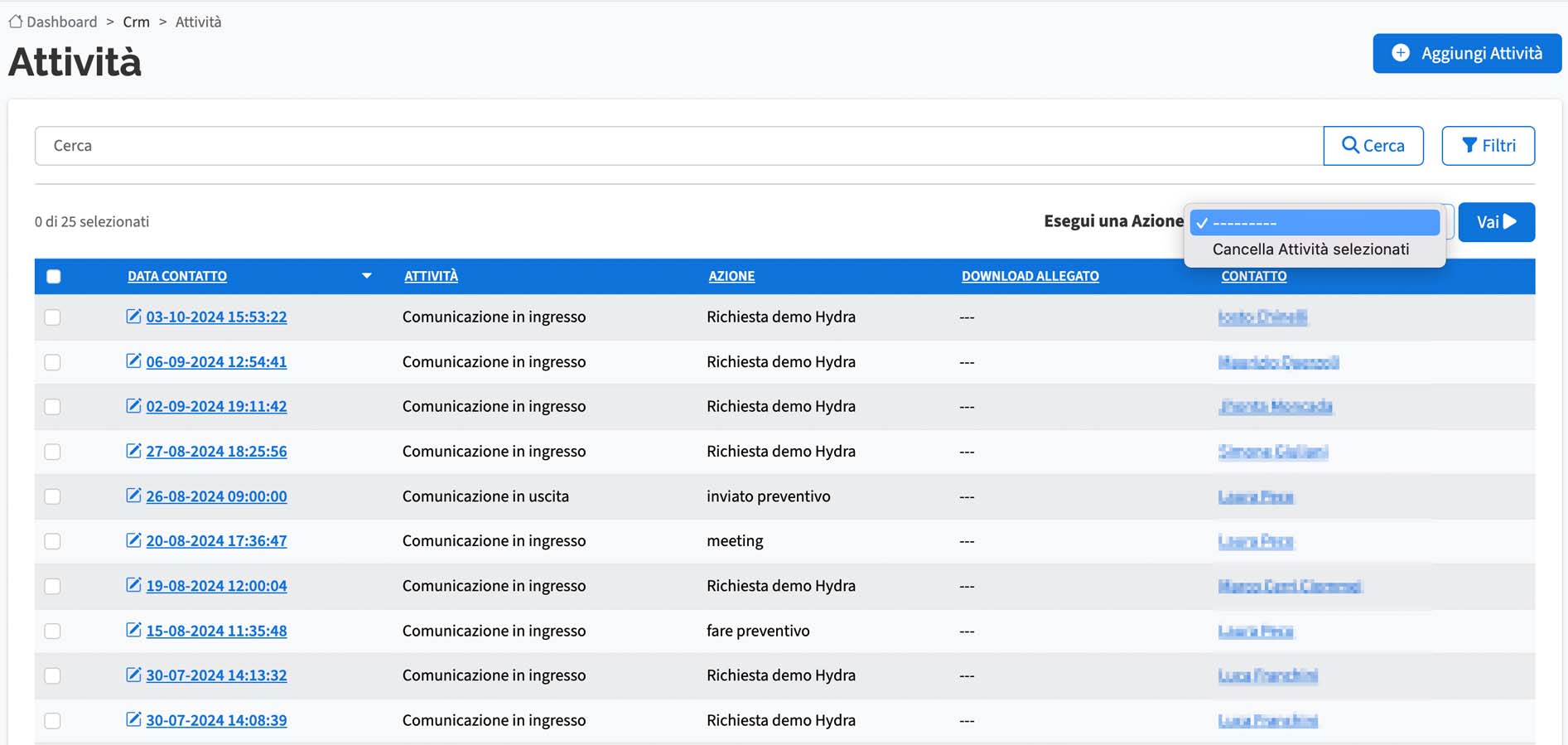Sort by Attività column header
Viewport: 1568px width, 745px height.
(x=431, y=276)
